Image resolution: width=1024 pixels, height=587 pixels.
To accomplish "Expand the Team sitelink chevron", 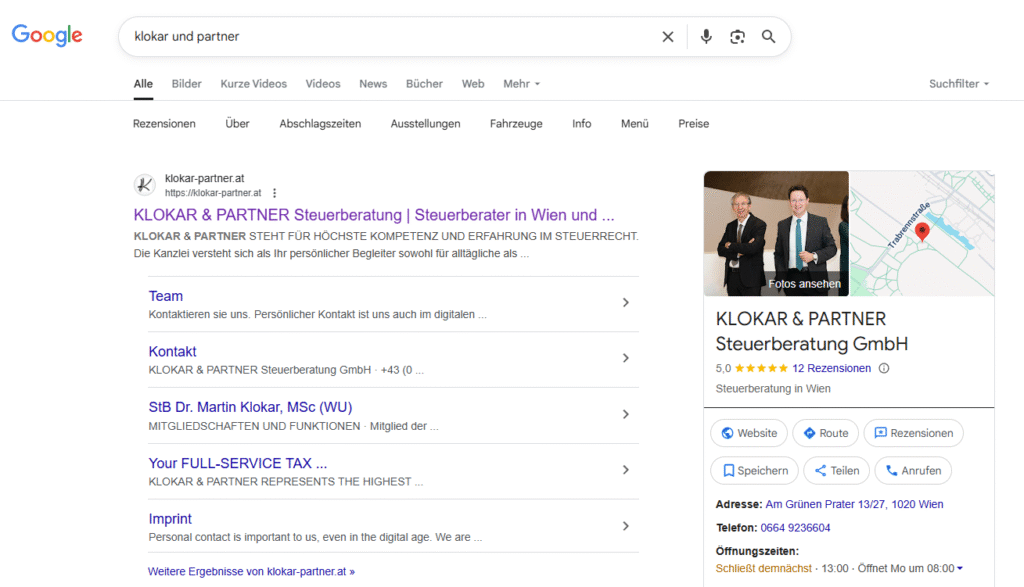I will pos(626,303).
